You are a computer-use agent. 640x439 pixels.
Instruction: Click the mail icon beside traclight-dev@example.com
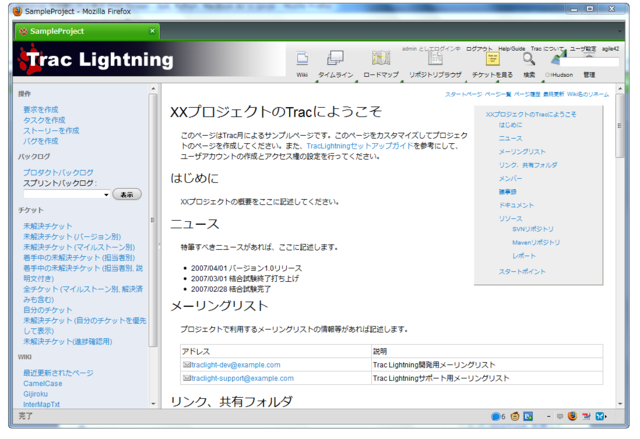(x=187, y=364)
